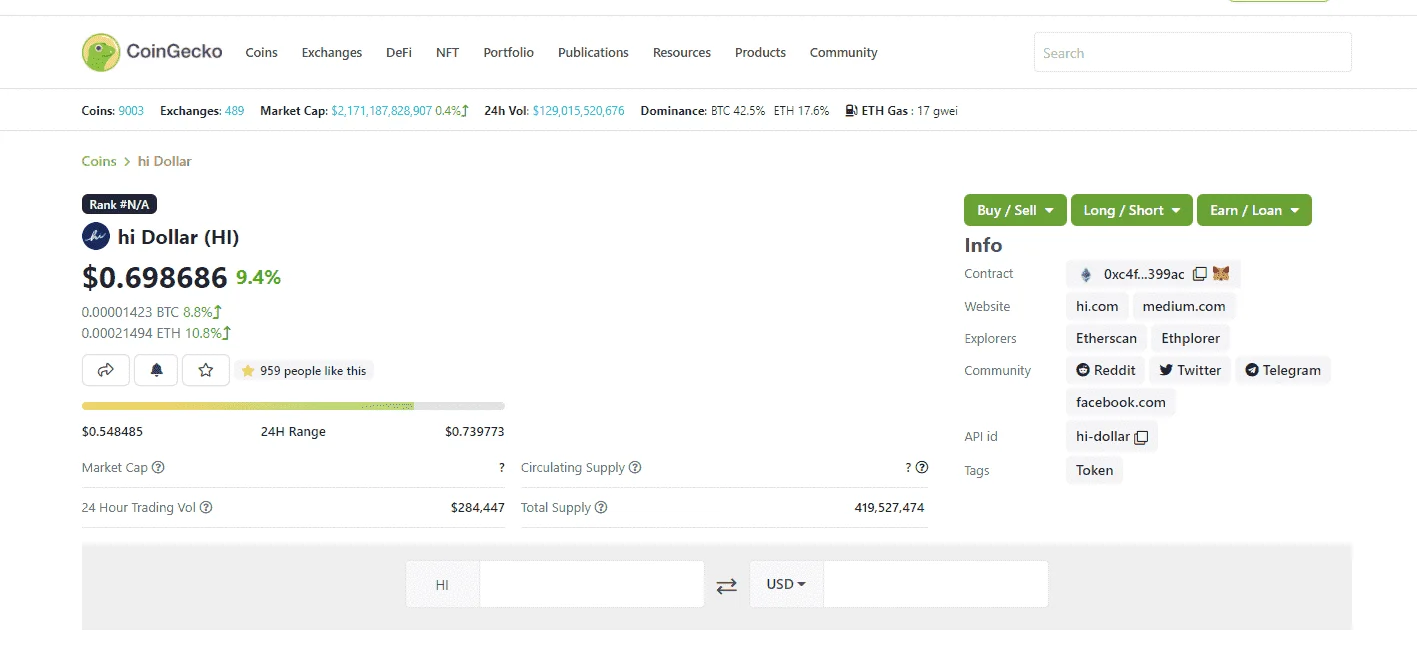Open Publications menu
Screen dimensions: 1417x663
(x=593, y=52)
